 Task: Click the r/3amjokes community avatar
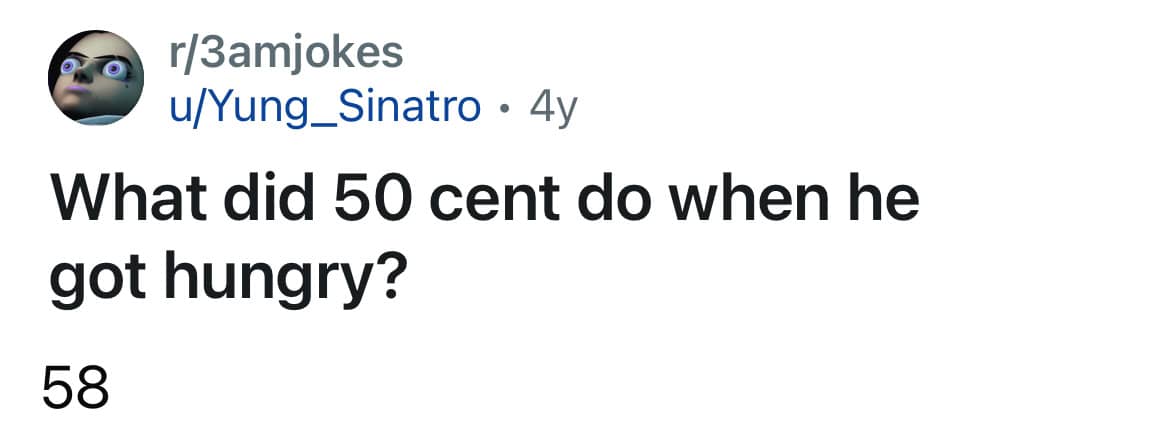(96, 78)
